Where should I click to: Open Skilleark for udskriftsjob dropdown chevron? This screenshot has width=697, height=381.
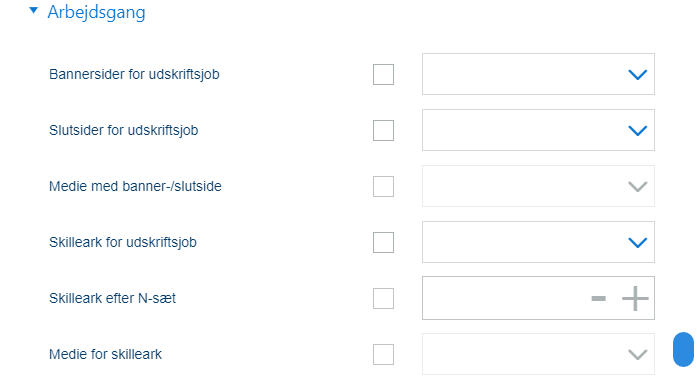point(637,243)
